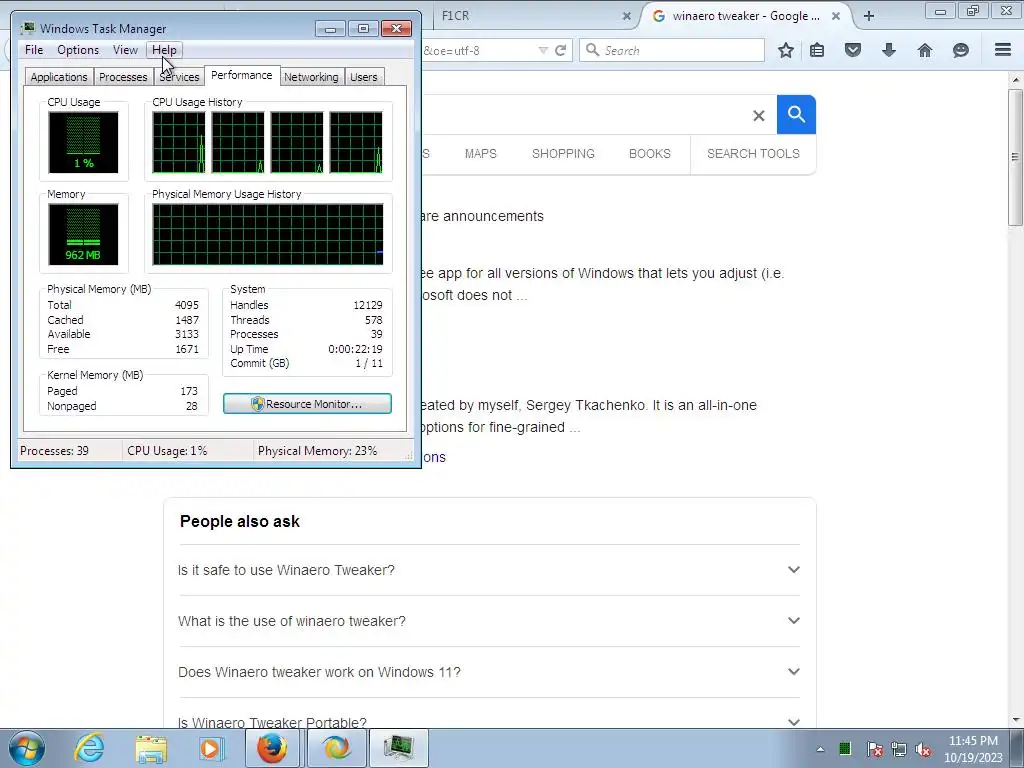This screenshot has height=768, width=1024.
Task: Expand 'Is it safe to use Winaero Tweaker?'
Action: coord(489,570)
